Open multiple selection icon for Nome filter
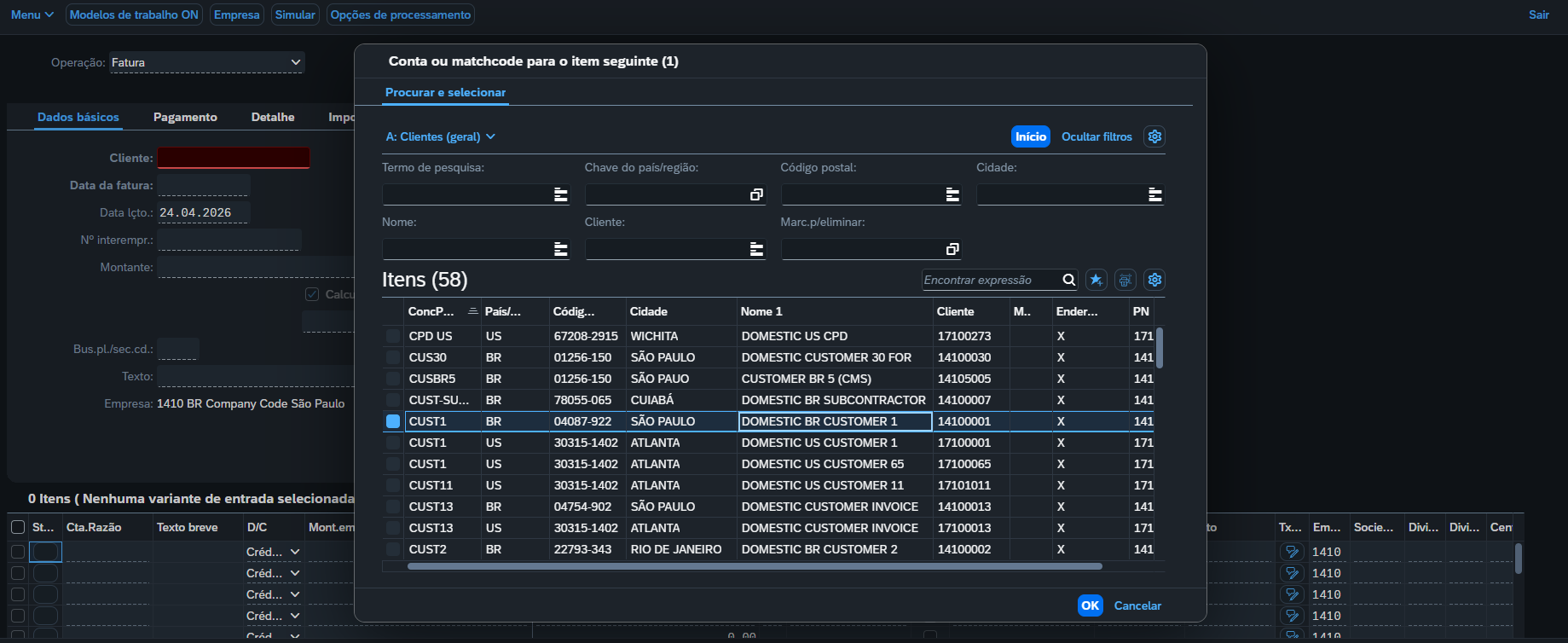1568x643 pixels. pos(561,249)
